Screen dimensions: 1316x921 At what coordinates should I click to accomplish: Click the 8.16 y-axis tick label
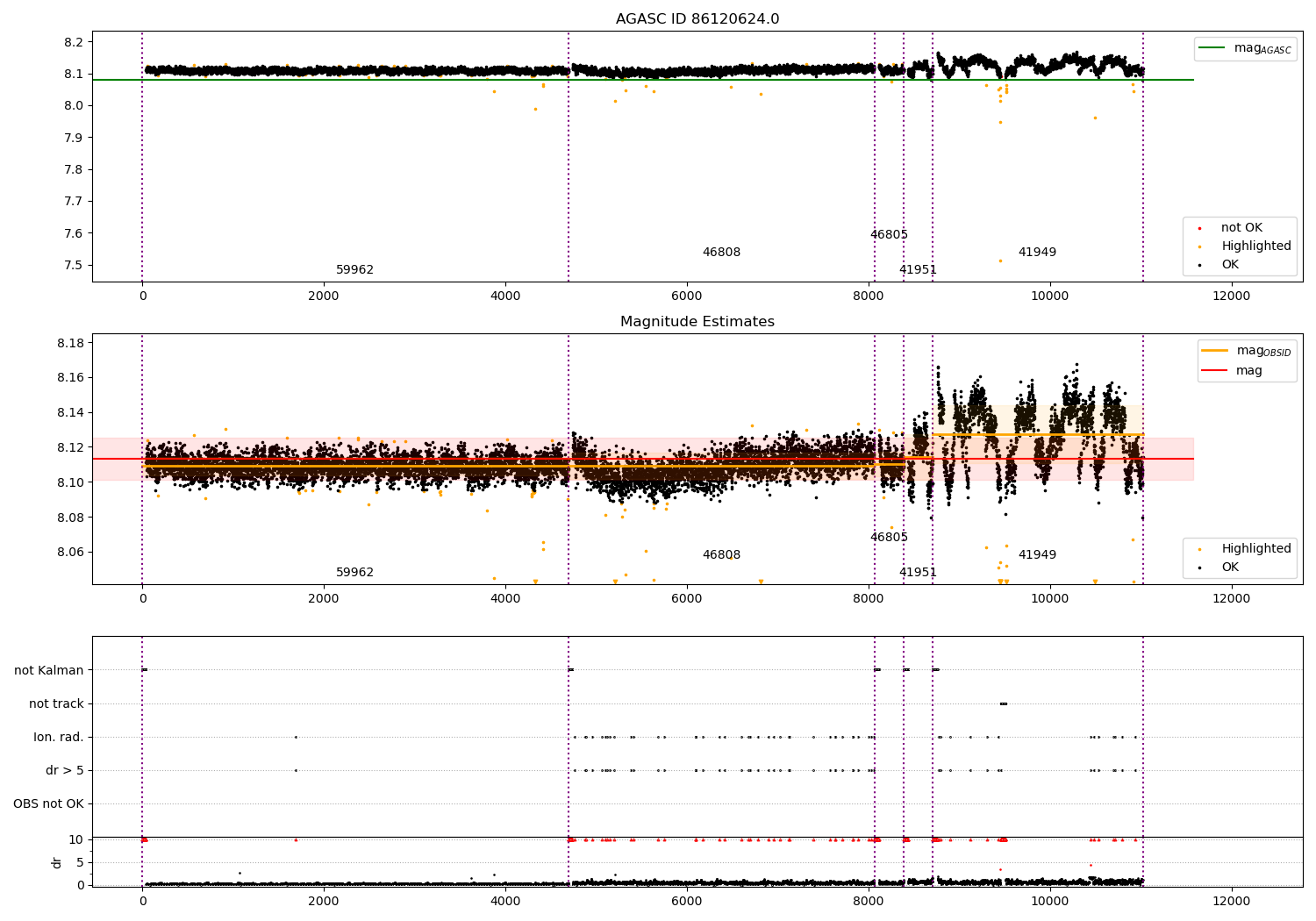coord(70,378)
